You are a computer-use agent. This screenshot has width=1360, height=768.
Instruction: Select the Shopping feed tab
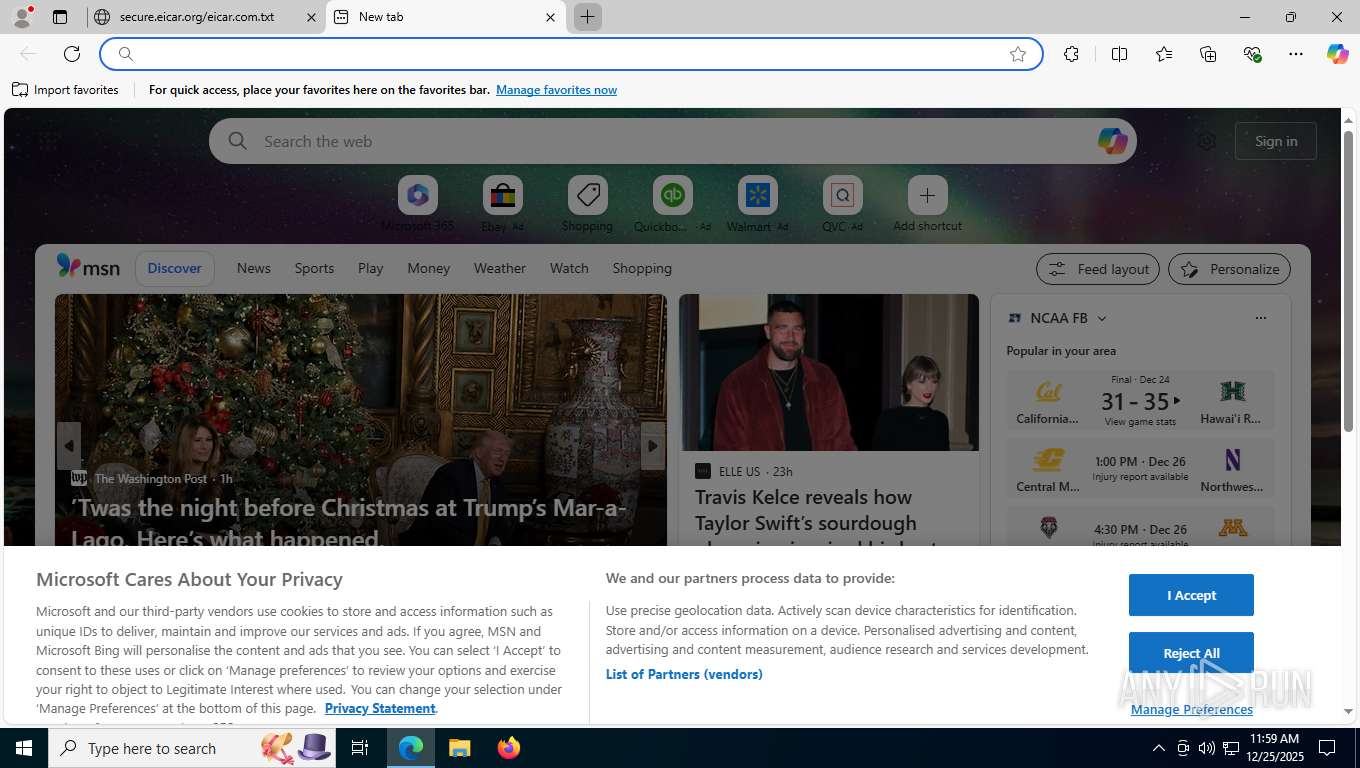642,268
